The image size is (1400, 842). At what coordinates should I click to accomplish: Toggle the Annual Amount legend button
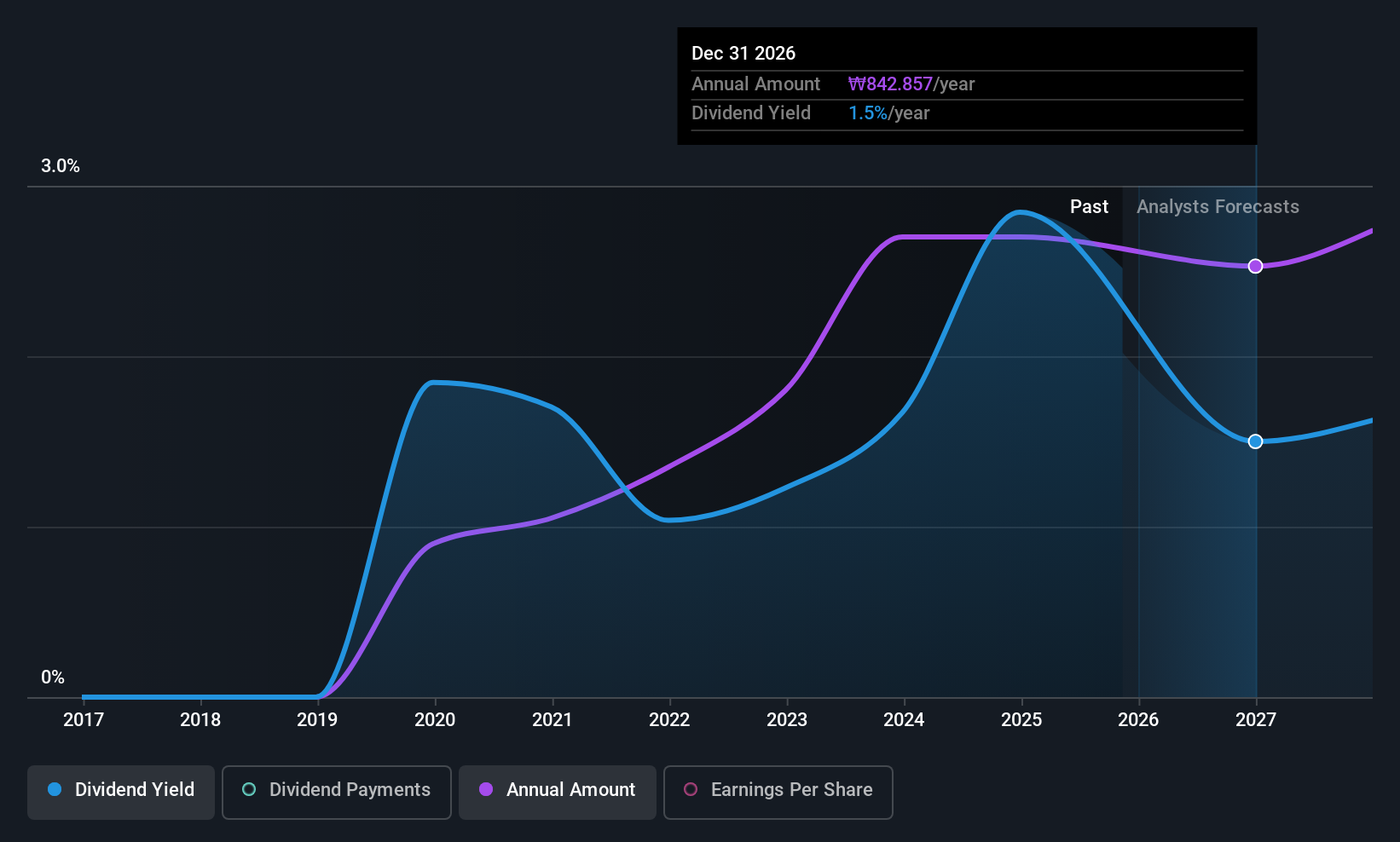(x=558, y=792)
